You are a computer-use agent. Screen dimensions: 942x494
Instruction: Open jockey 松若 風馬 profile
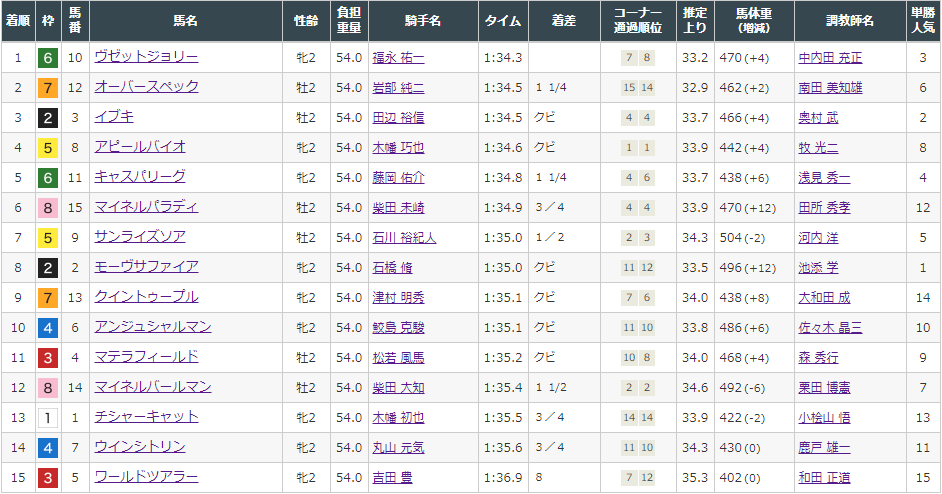click(x=398, y=358)
